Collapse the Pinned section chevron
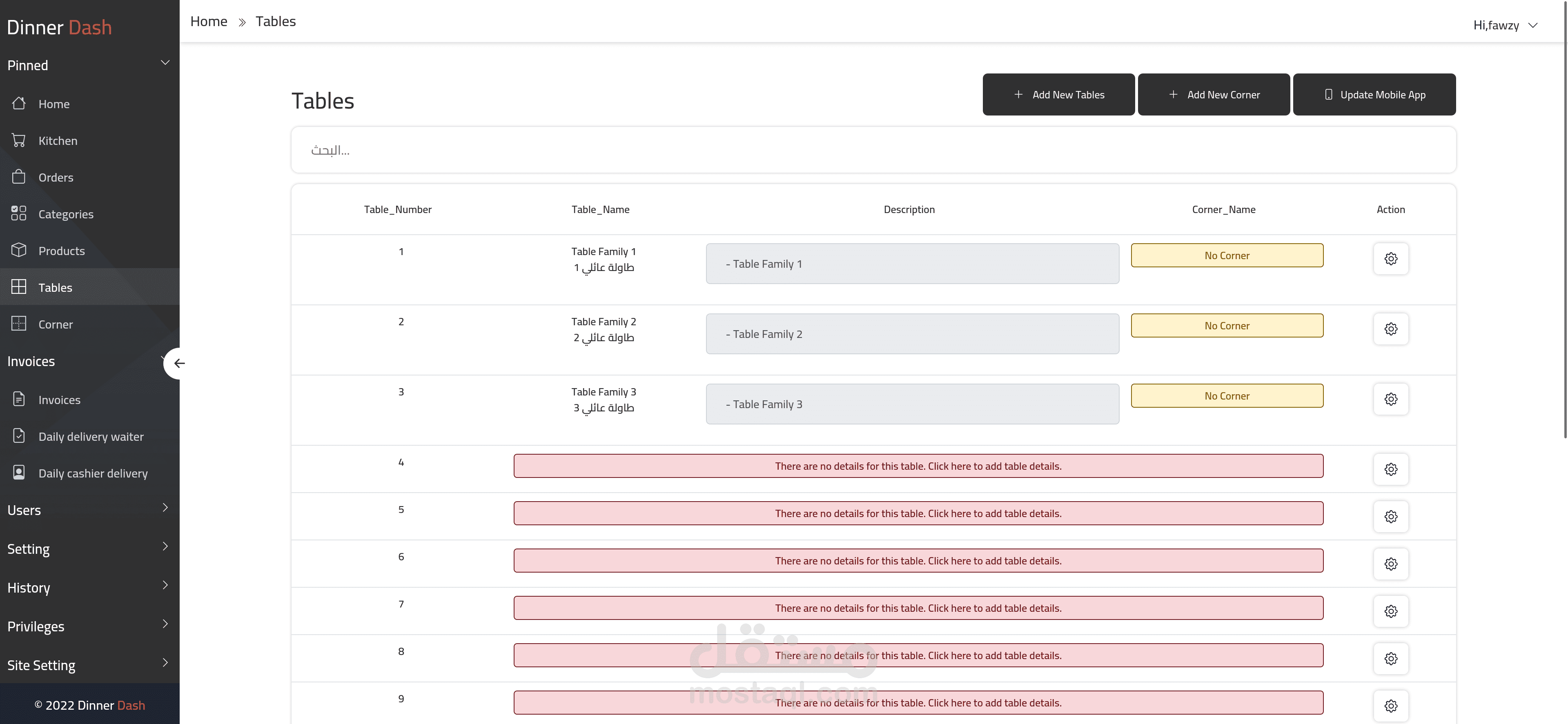The image size is (1568, 724). pos(165,63)
